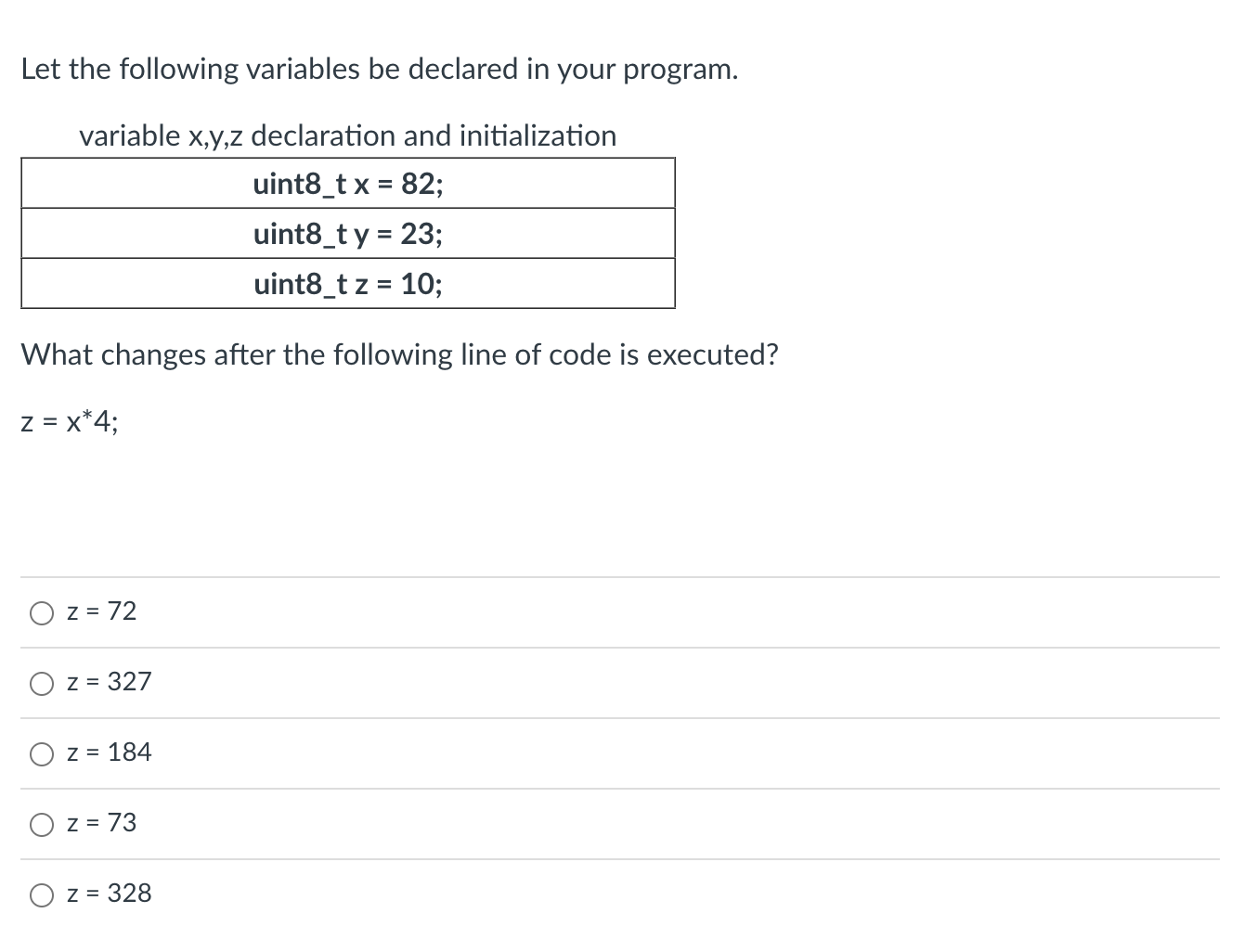Click the table row containing uint8_t z = 10
1244x952 pixels.
coord(346,284)
